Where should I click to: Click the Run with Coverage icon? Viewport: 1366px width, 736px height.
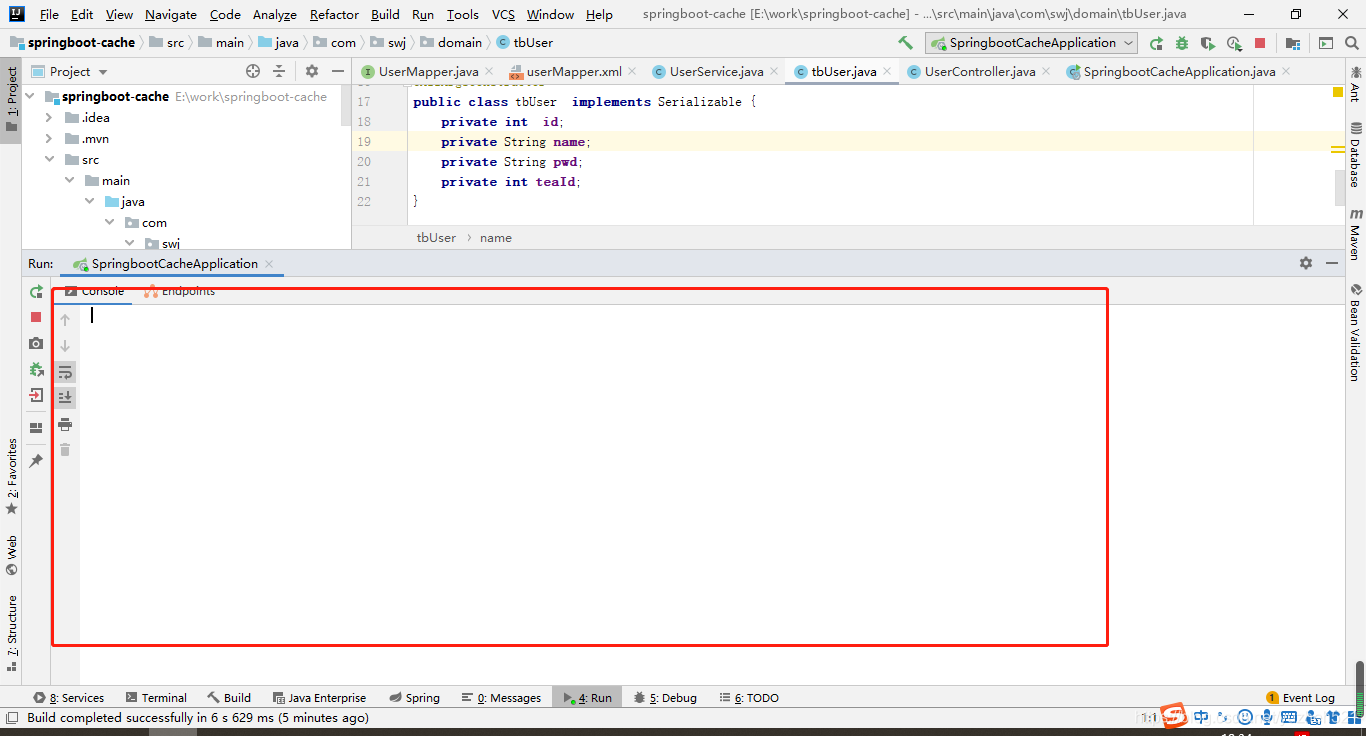click(1208, 43)
